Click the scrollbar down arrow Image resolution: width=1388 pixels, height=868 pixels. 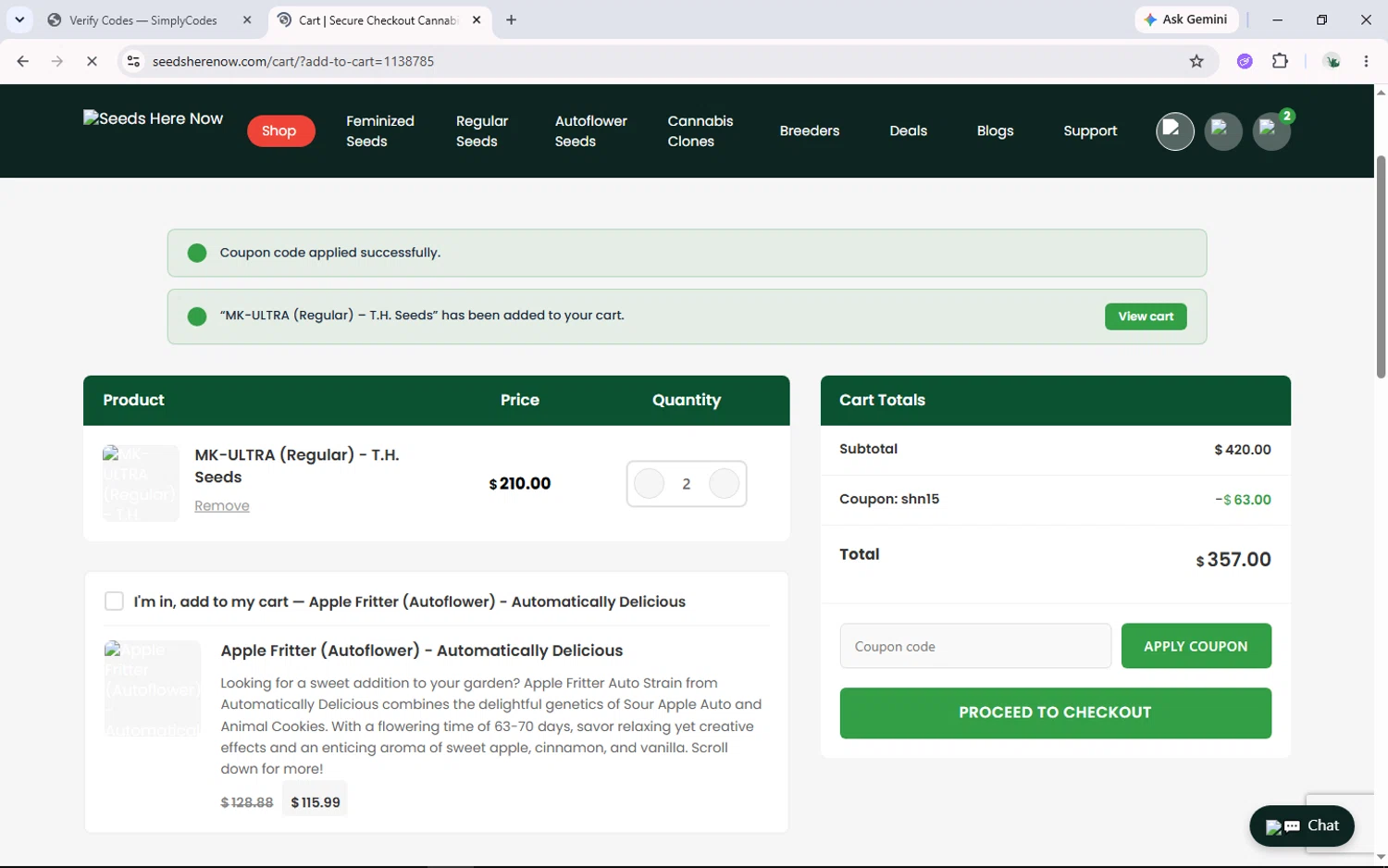tap(1381, 857)
